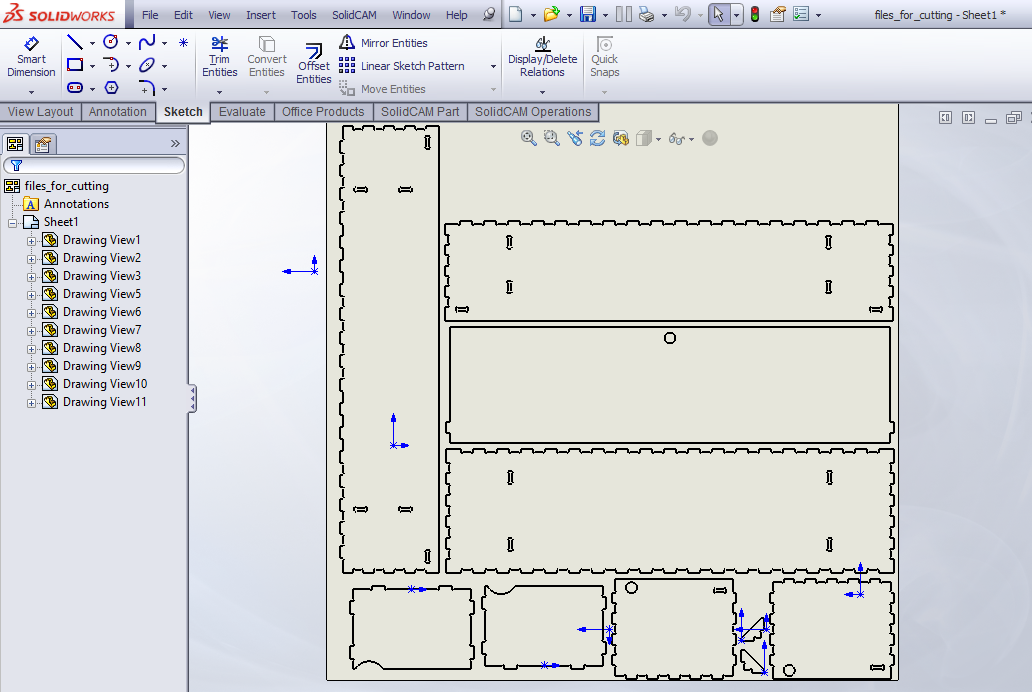The height and width of the screenshot is (692, 1032).
Task: Save the drawing with the floppy icon
Action: [587, 14]
